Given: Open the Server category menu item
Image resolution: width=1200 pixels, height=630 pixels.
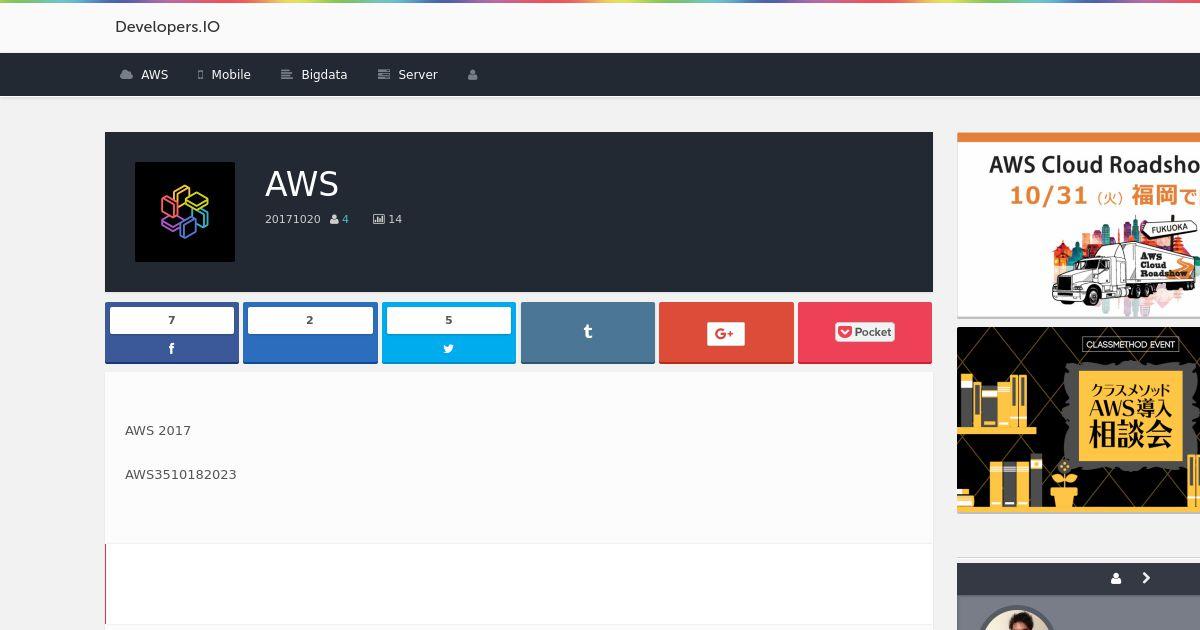Looking at the screenshot, I should [408, 75].
